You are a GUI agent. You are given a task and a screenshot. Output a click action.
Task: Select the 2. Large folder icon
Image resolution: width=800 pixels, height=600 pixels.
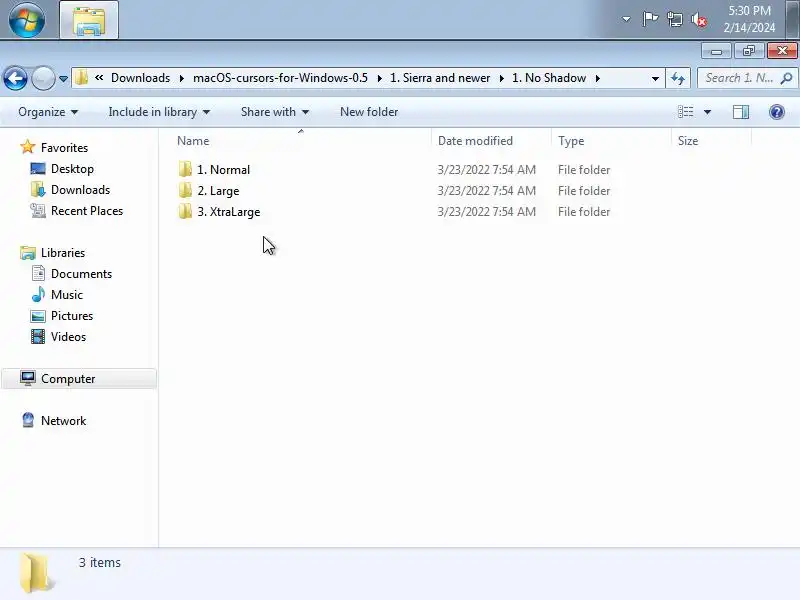[185, 190]
